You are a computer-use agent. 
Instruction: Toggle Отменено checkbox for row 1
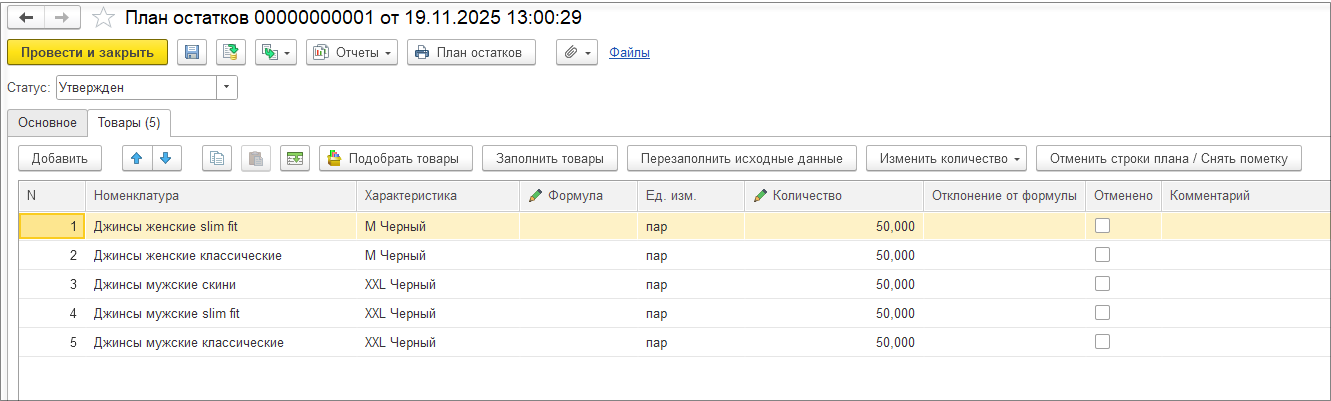1102,226
